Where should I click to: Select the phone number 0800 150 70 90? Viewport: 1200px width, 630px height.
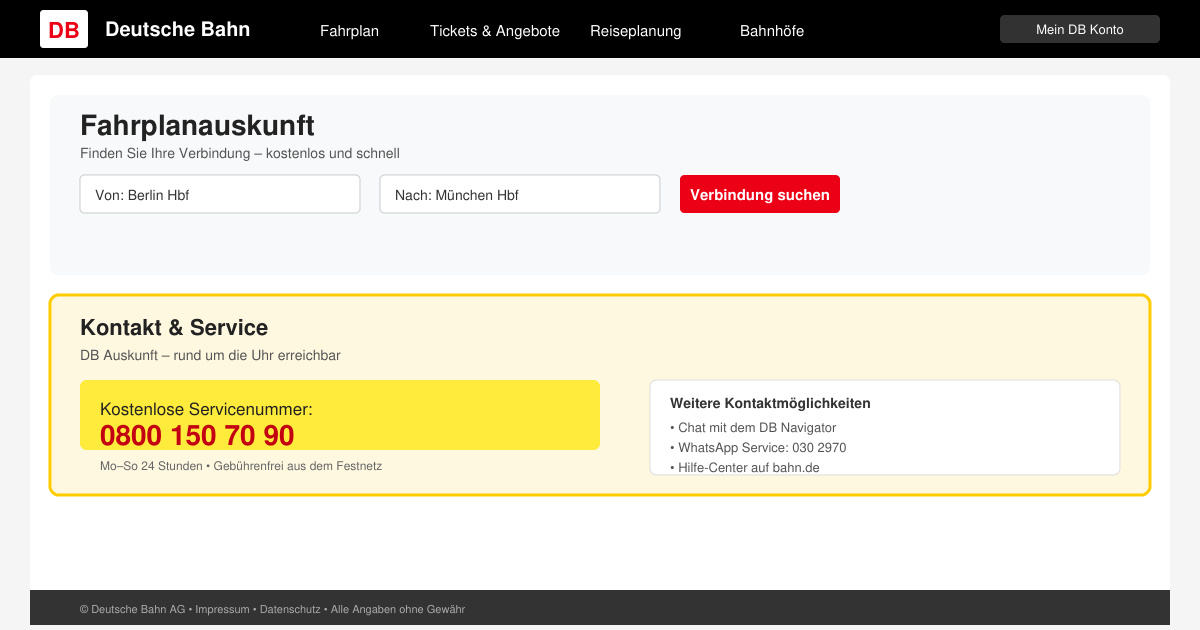[197, 436]
